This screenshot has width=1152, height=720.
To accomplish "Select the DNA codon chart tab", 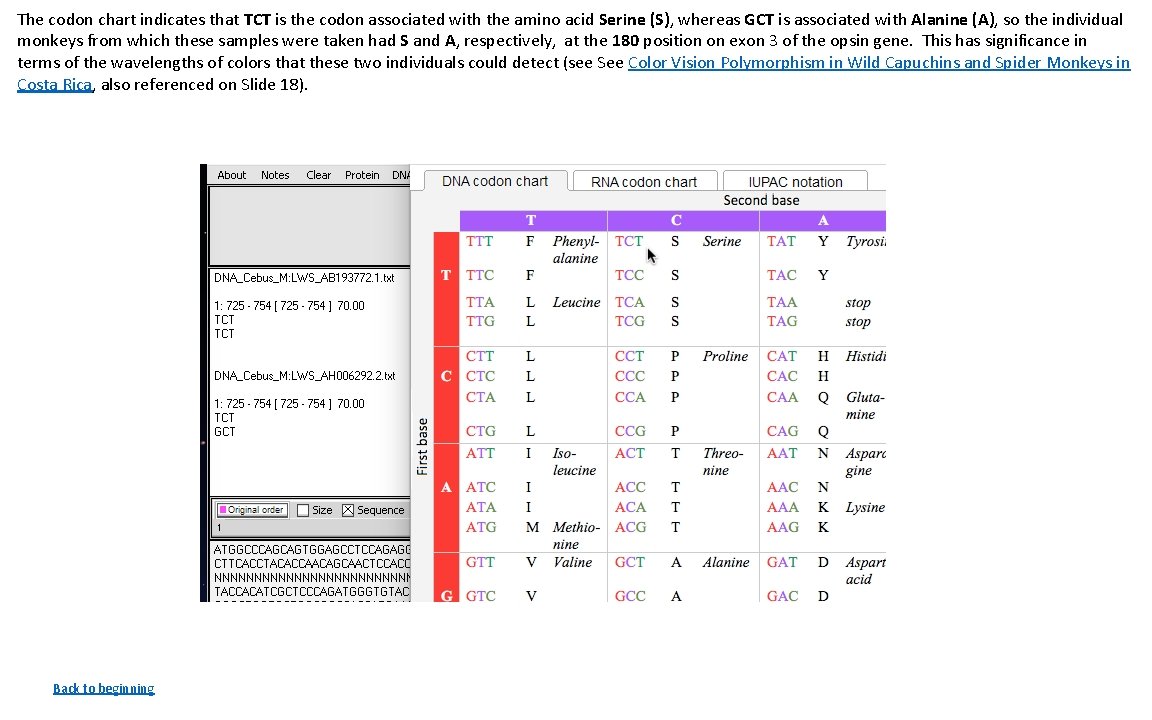I will [495, 181].
